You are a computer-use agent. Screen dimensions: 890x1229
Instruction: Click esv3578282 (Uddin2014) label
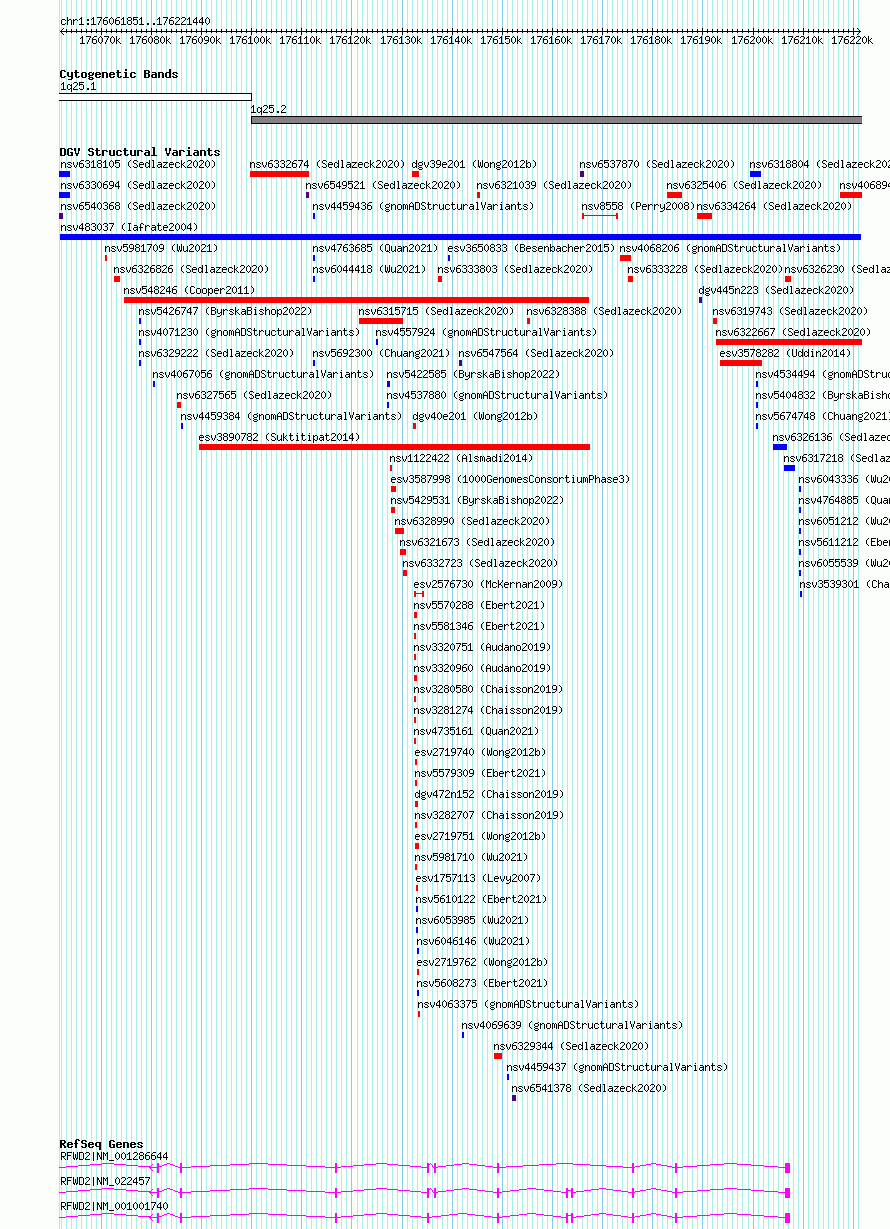point(783,353)
